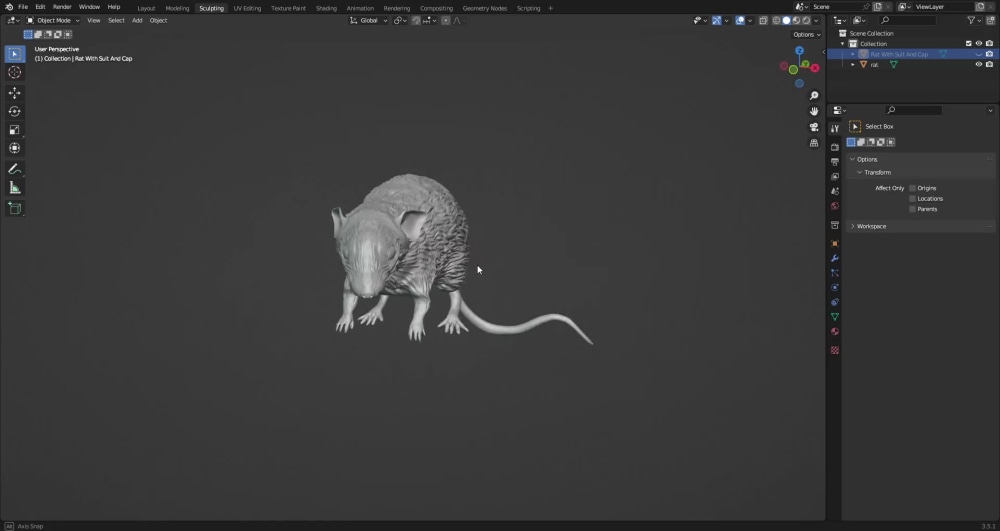
Task: Open the Scene properties tab
Action: pyautogui.click(x=835, y=191)
